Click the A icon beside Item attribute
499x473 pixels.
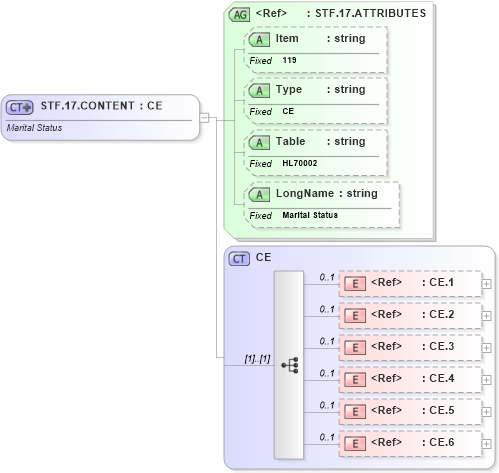[x=259, y=40]
